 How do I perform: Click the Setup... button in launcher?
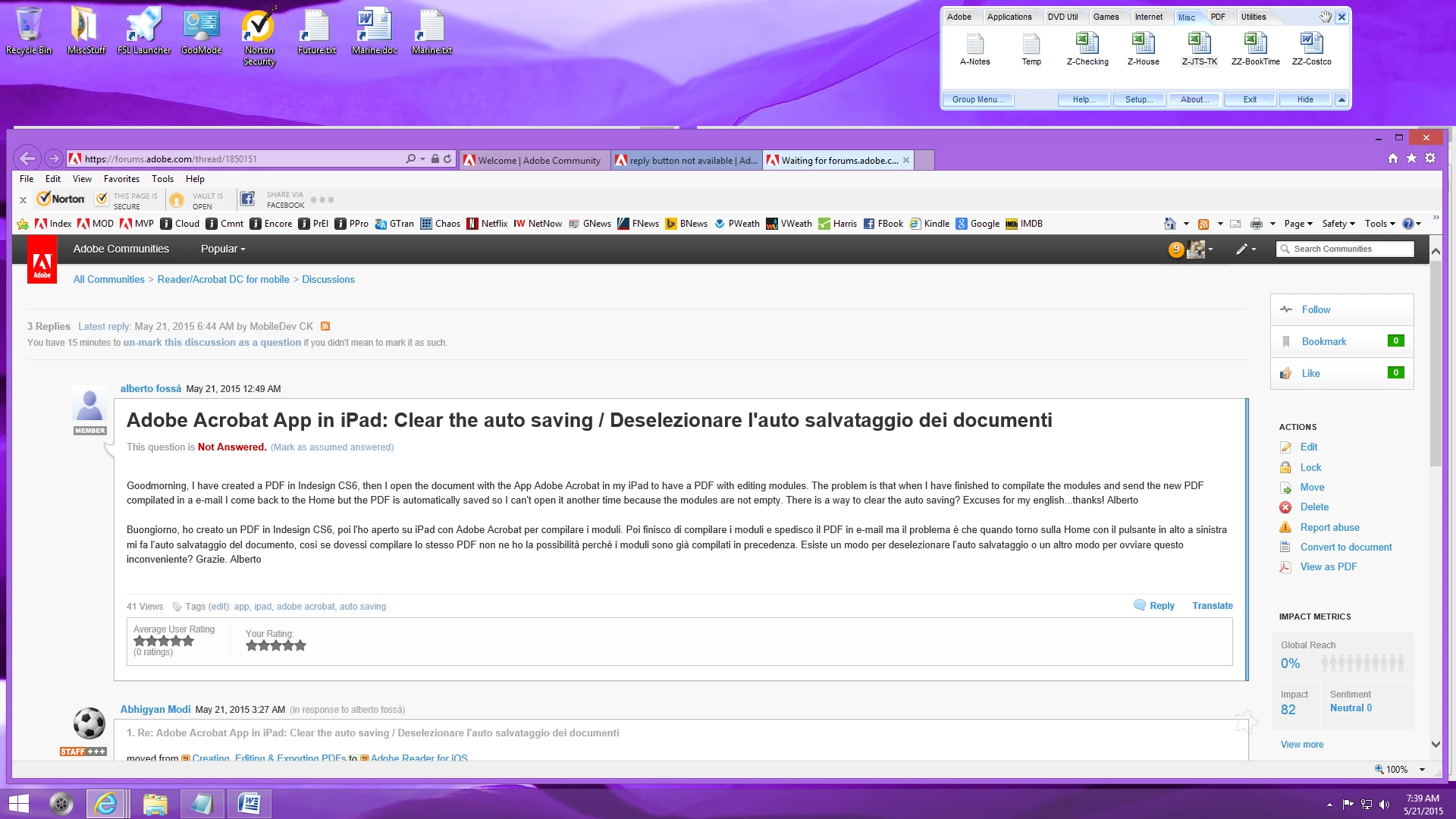pos(1138,99)
